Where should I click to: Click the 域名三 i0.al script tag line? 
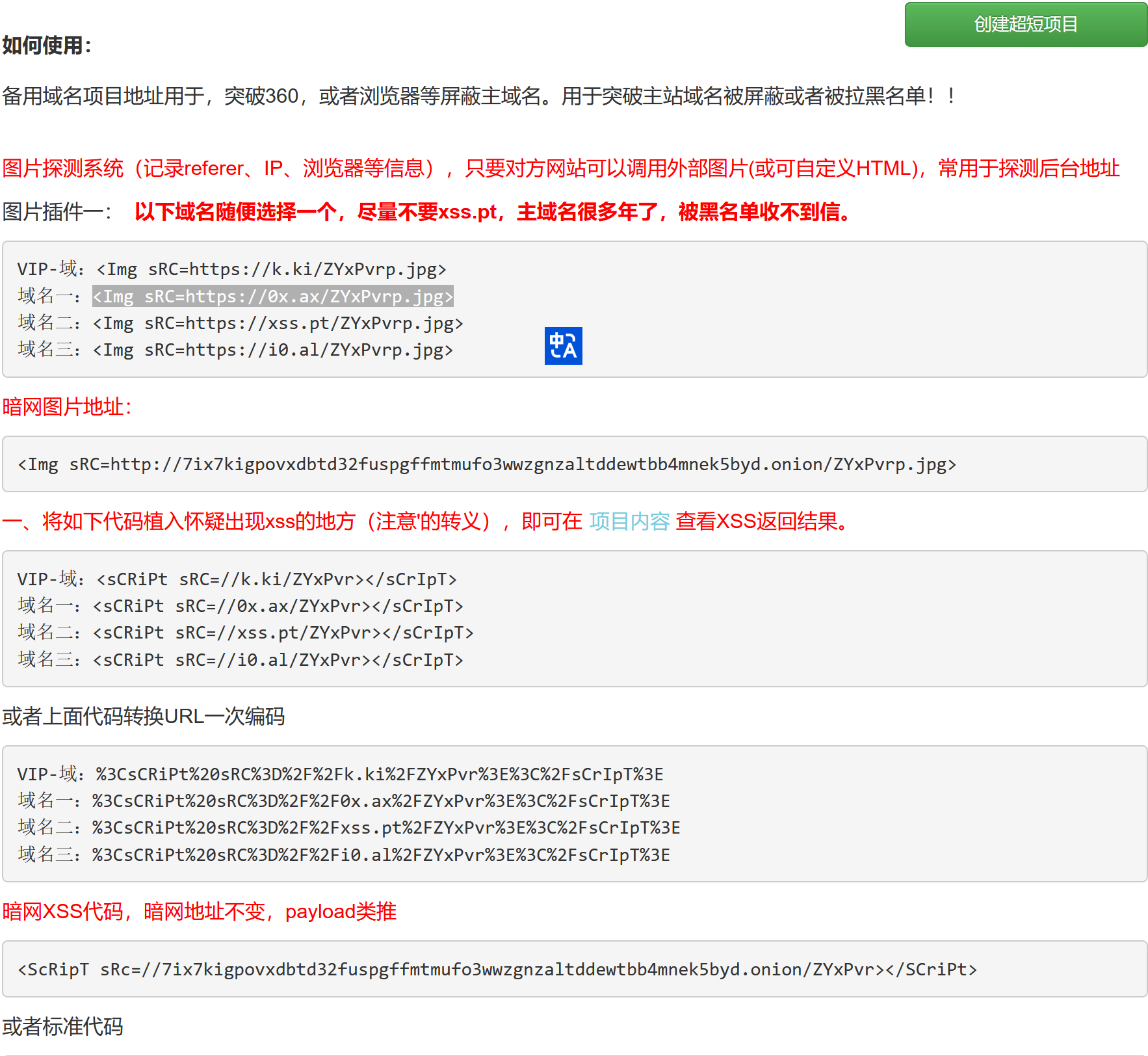pyautogui.click(x=241, y=660)
